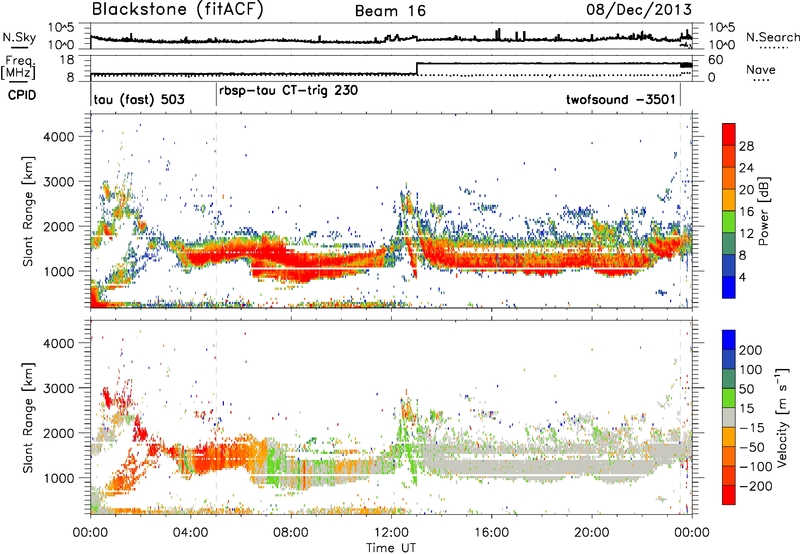
Task: Click the red bottom segment of Velocity colorbar
Action: click(x=729, y=495)
